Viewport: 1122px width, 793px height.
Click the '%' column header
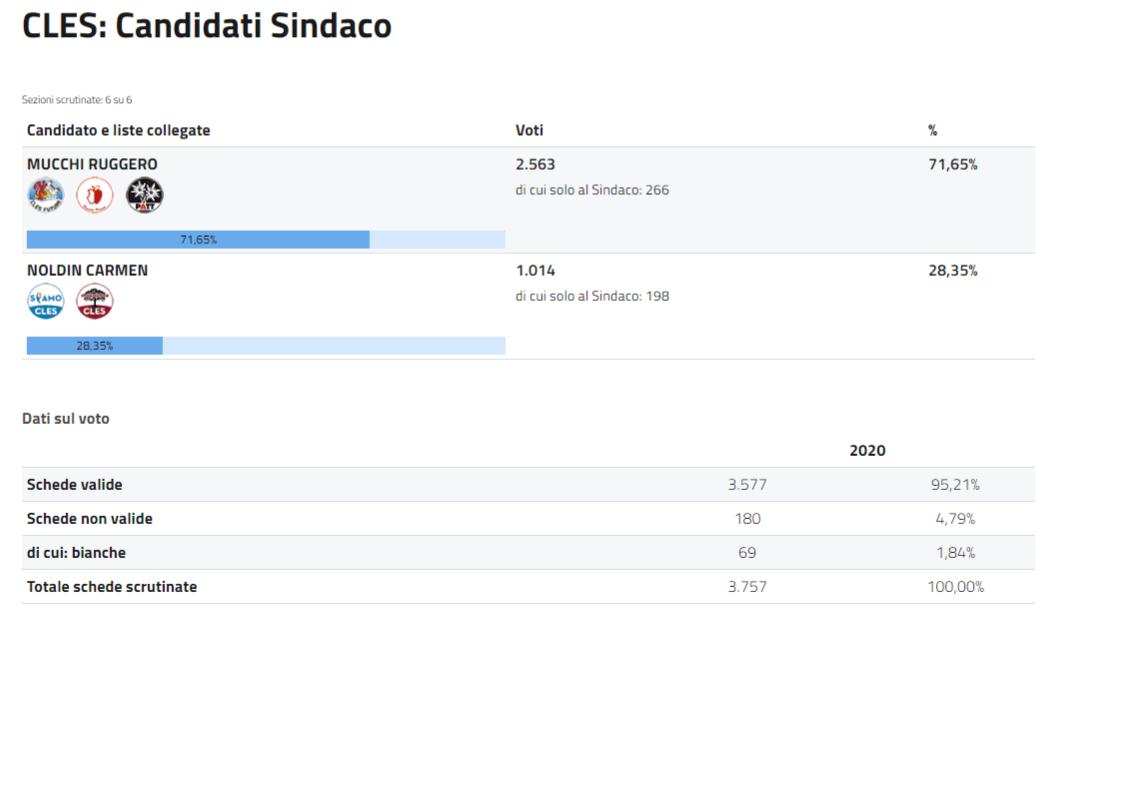point(932,131)
